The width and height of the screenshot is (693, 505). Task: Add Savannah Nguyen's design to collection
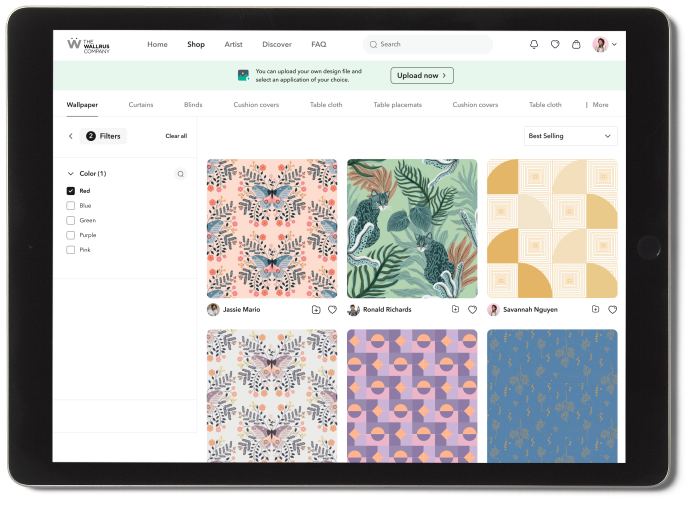tap(595, 309)
